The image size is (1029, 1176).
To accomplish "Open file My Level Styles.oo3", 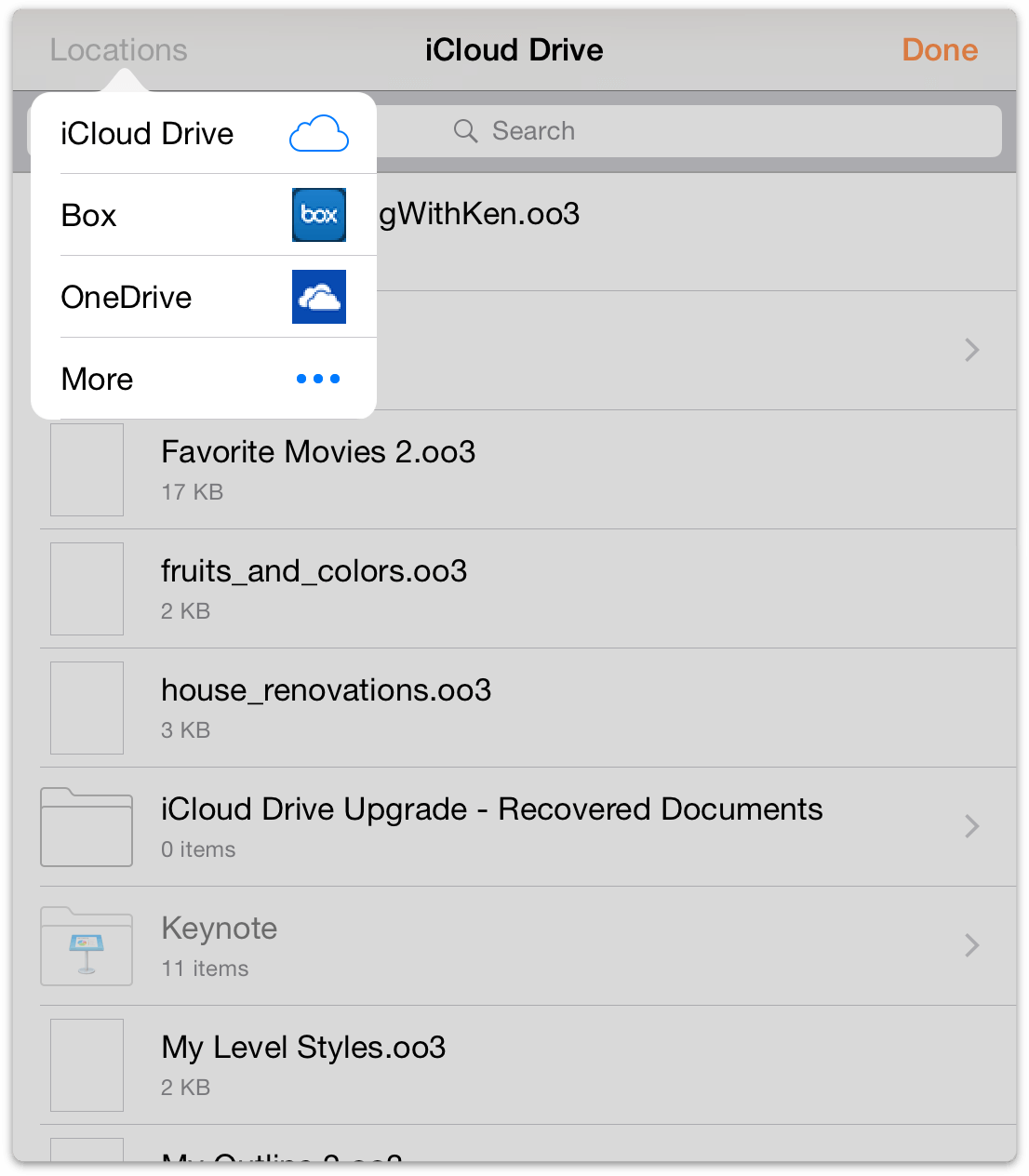I will click(303, 1048).
